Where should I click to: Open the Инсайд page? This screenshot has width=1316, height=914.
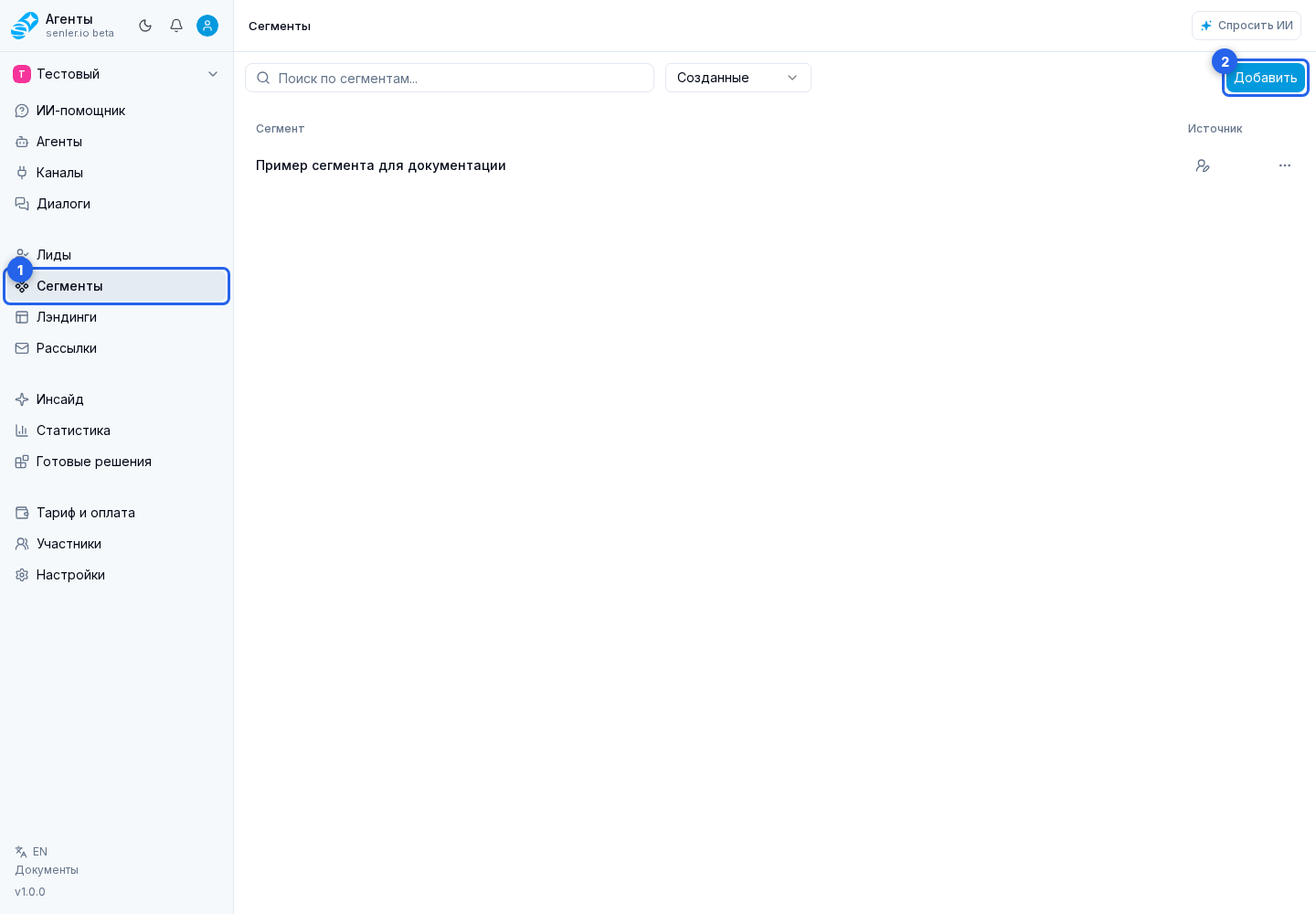(x=116, y=399)
